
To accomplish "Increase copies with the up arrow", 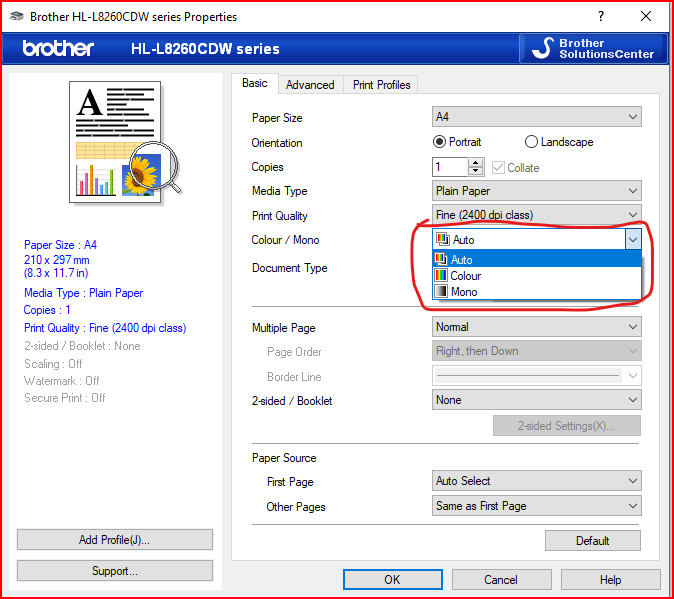I will tap(475, 162).
